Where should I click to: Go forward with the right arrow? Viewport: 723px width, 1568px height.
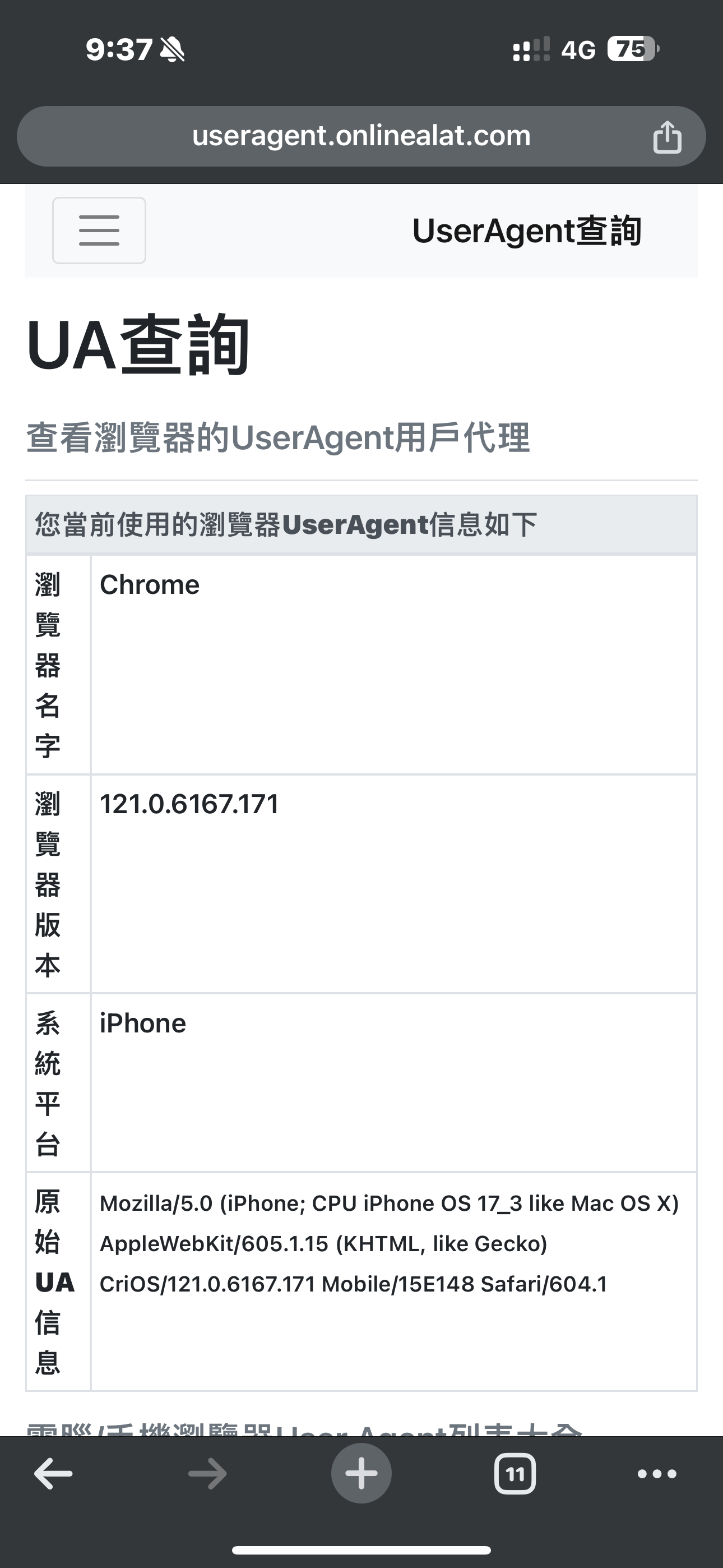(x=207, y=1474)
